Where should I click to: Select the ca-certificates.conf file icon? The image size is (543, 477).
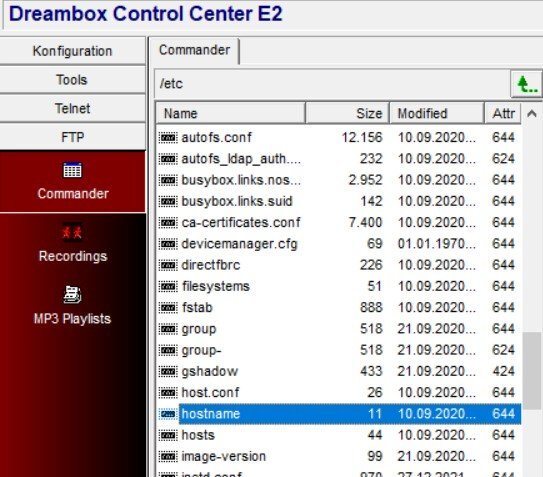click(x=168, y=223)
